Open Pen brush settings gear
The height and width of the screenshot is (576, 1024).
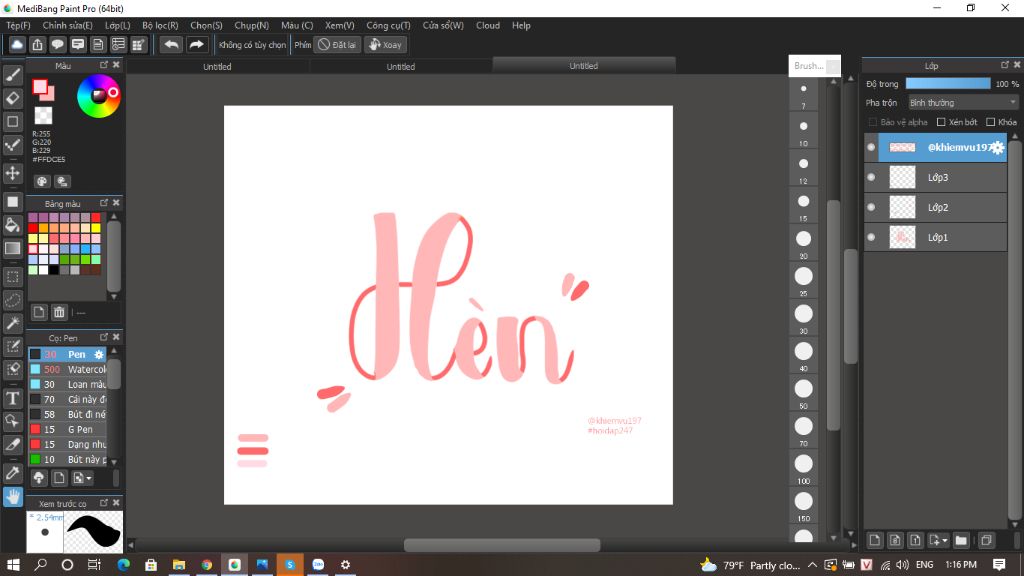pos(99,355)
